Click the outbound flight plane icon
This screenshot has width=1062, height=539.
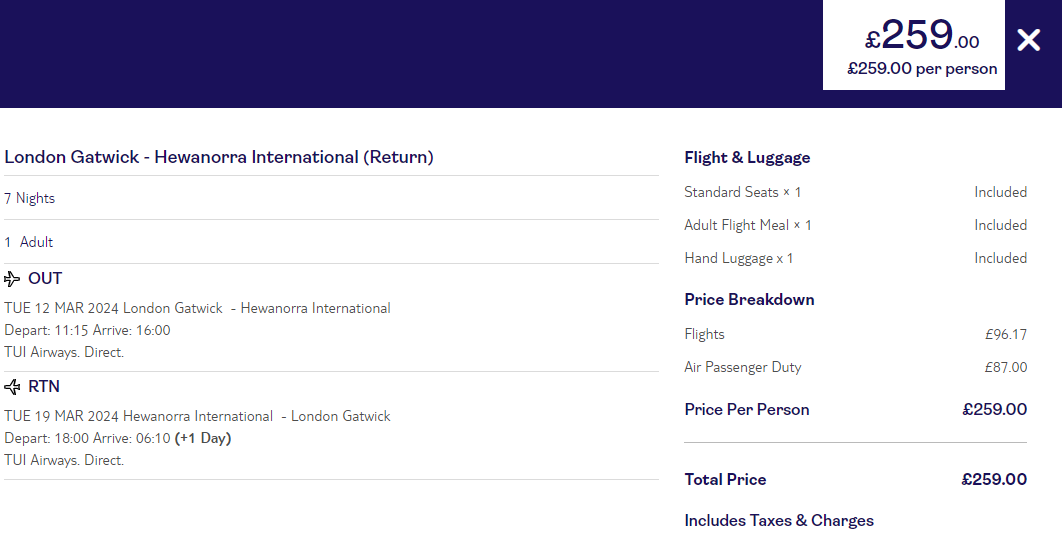(x=12, y=279)
